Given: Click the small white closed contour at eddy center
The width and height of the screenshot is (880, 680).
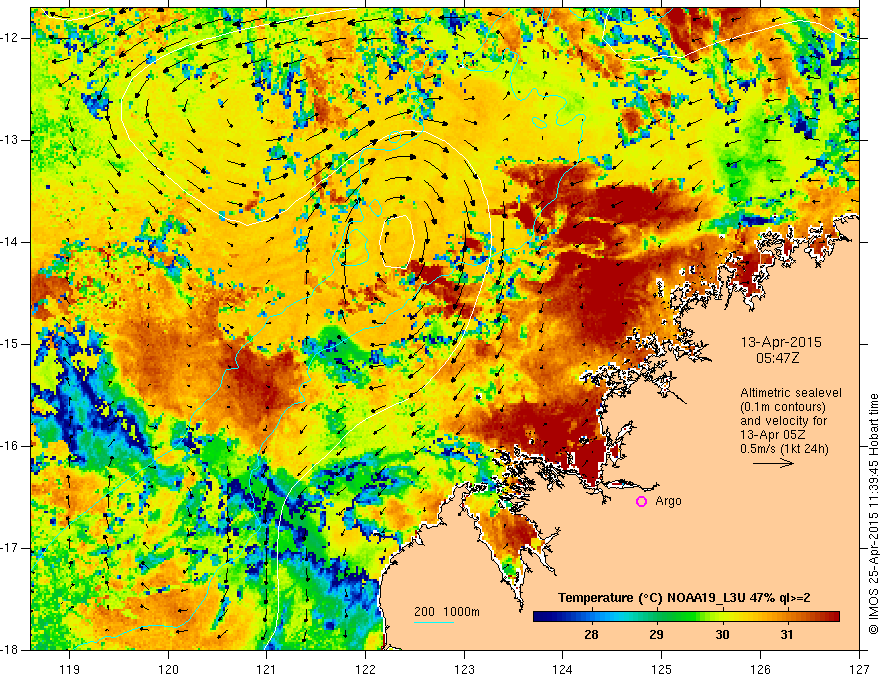Looking at the screenshot, I should [397, 241].
